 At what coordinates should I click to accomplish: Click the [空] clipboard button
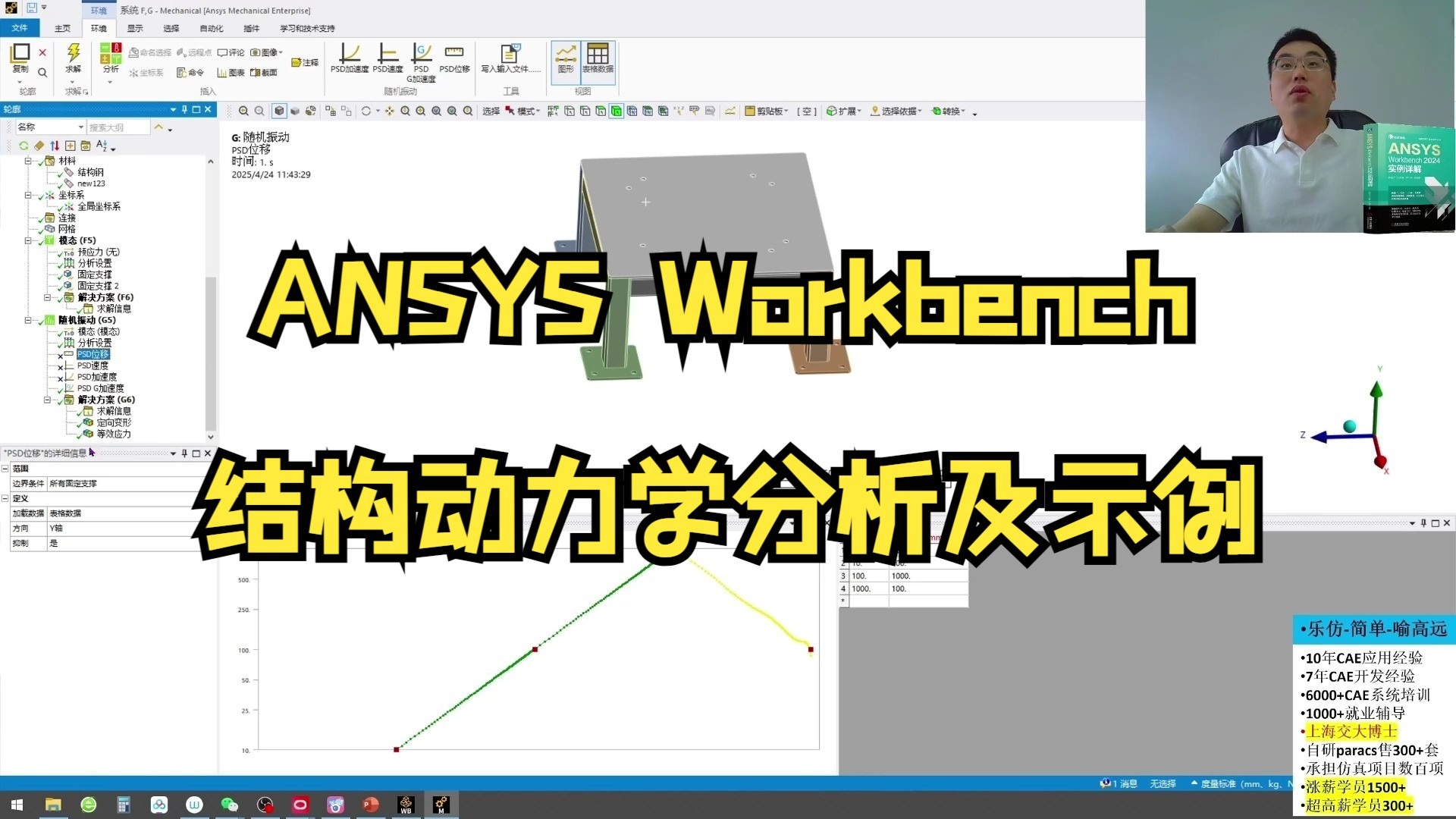(806, 111)
